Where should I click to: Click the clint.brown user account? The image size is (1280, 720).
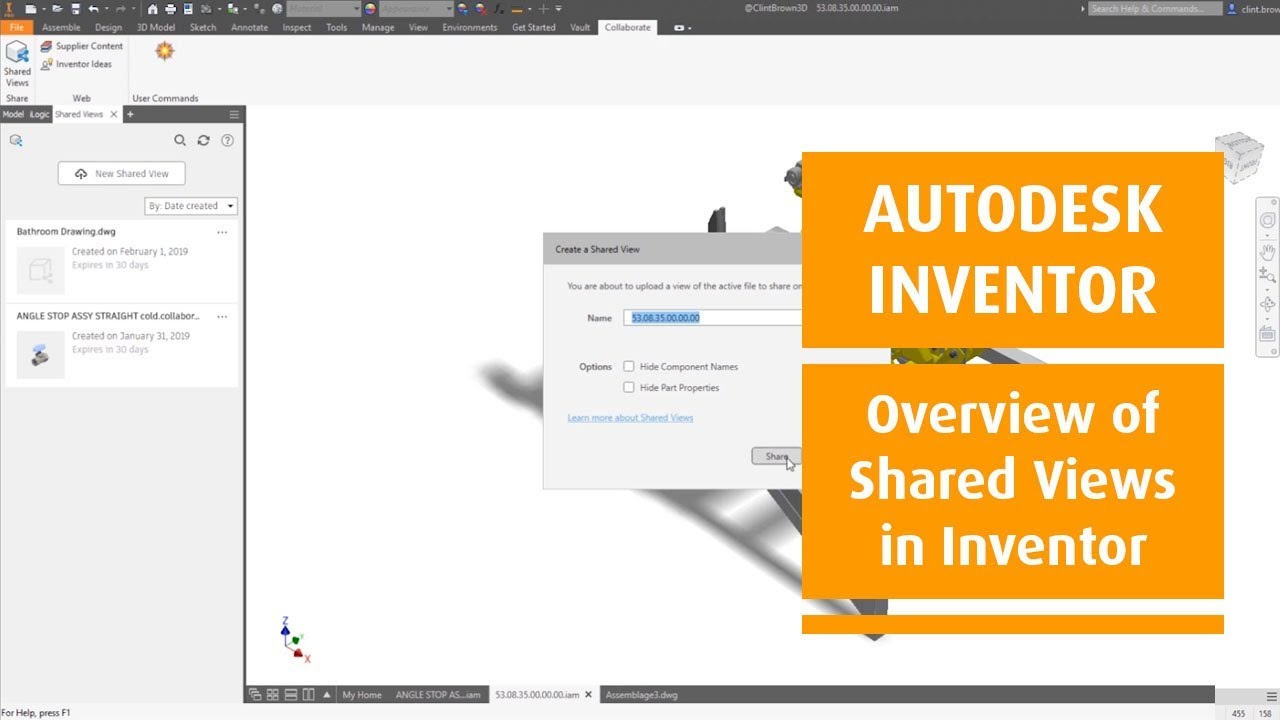(x=1254, y=8)
